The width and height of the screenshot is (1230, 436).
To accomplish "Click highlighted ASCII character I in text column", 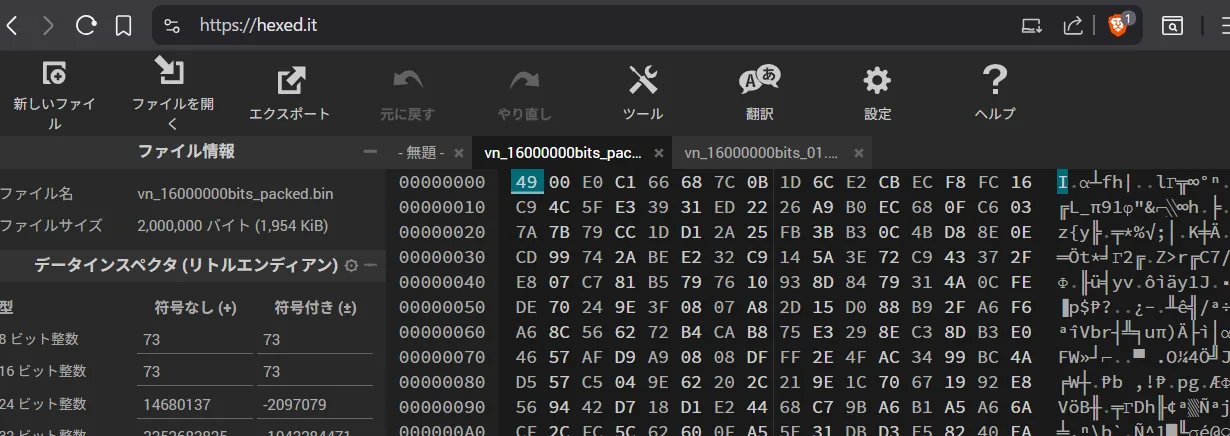I will tap(1062, 183).
